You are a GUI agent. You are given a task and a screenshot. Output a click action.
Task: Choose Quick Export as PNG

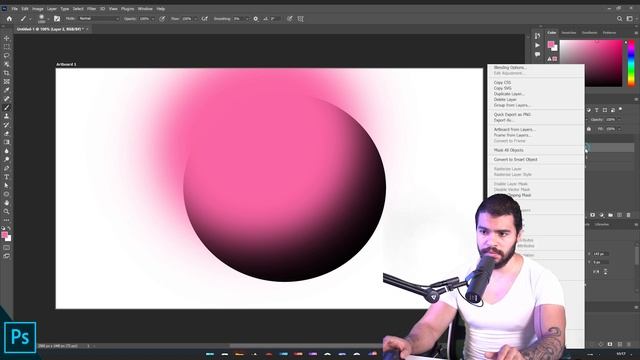click(x=512, y=115)
